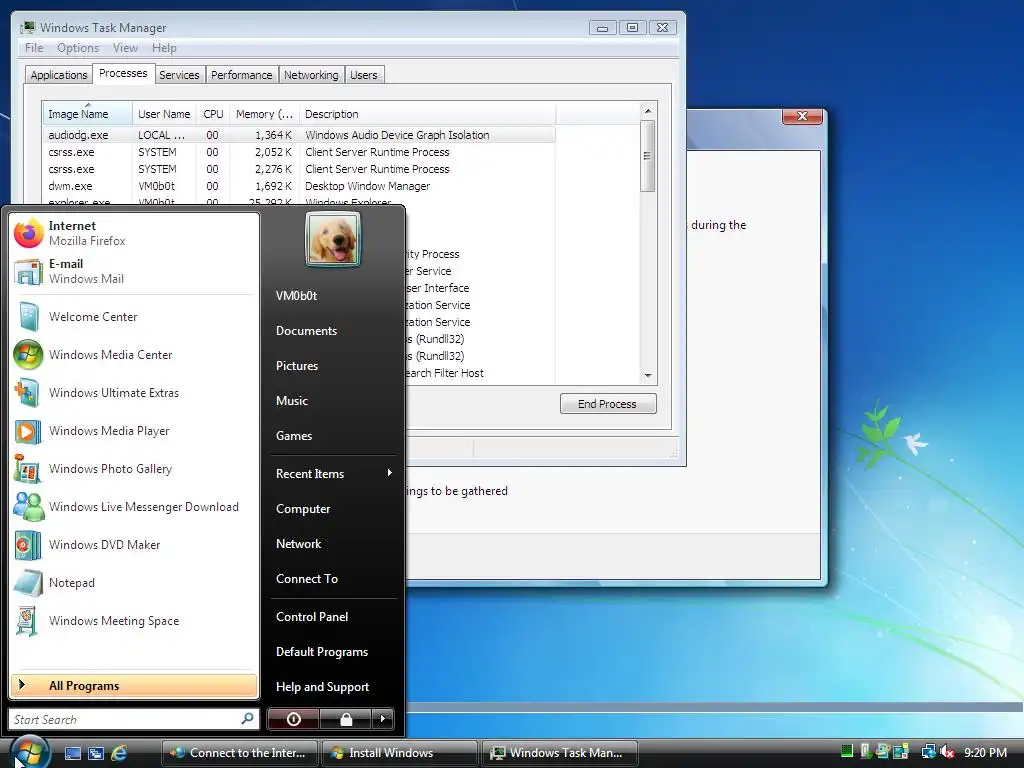The width and height of the screenshot is (1024, 768).
Task: Select audiodg.exe process row
Action: click(x=299, y=135)
